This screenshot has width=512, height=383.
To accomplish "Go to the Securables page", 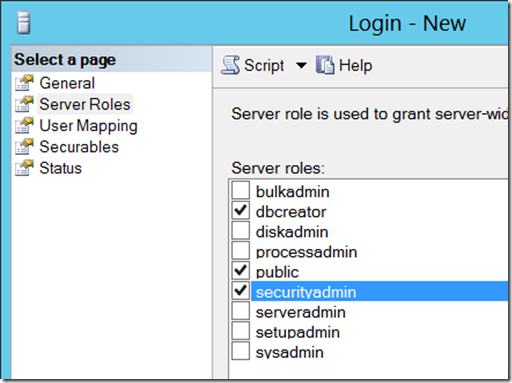I will click(79, 147).
